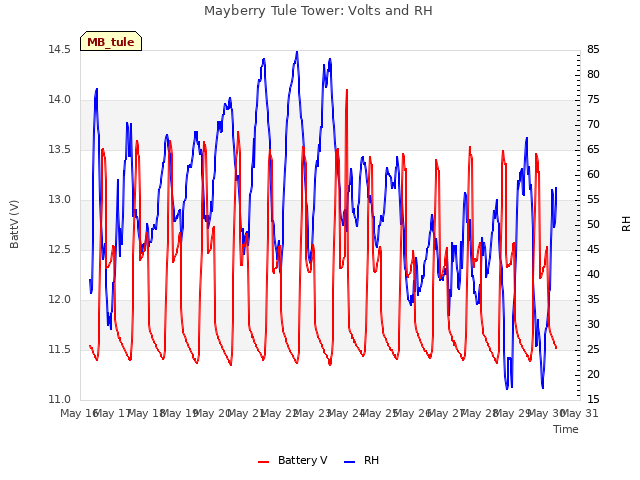The height and width of the screenshot is (480, 640).
Task: Click the 12.0 left axis tick label
Action: coord(60,300)
